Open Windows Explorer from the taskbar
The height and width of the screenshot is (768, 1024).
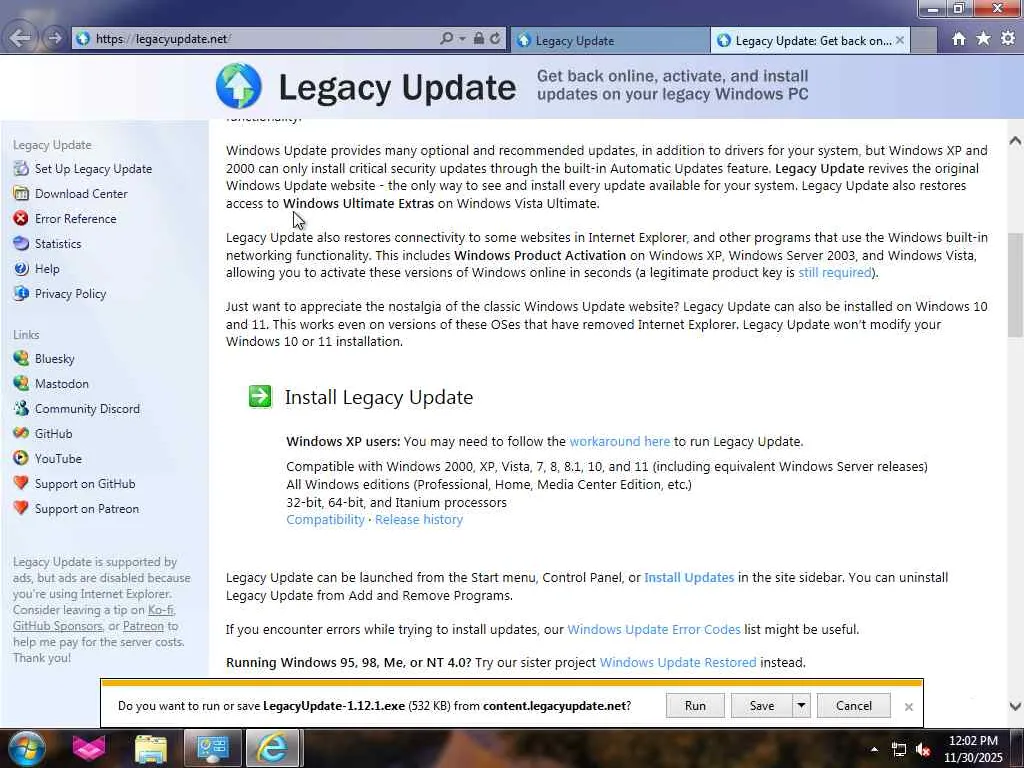pyautogui.click(x=151, y=748)
